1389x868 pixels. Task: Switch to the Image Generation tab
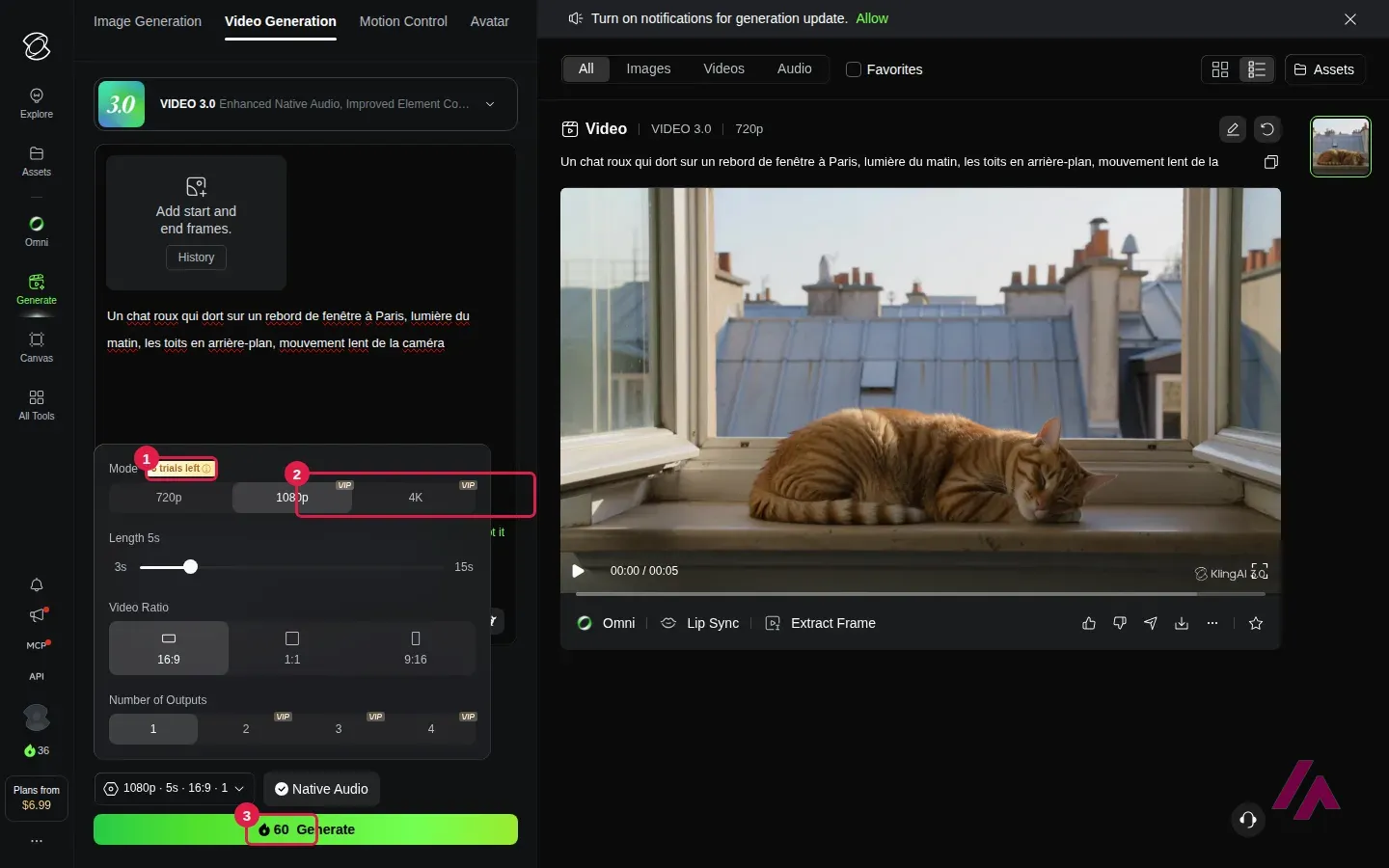(x=148, y=21)
